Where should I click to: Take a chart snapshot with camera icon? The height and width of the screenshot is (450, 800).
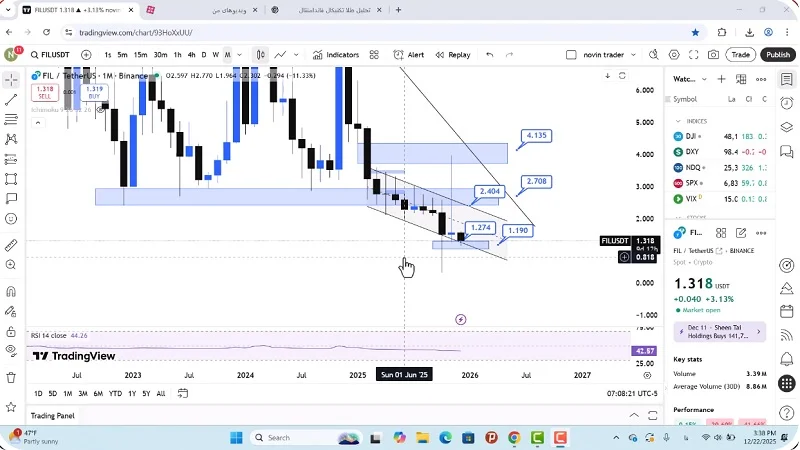click(713, 55)
